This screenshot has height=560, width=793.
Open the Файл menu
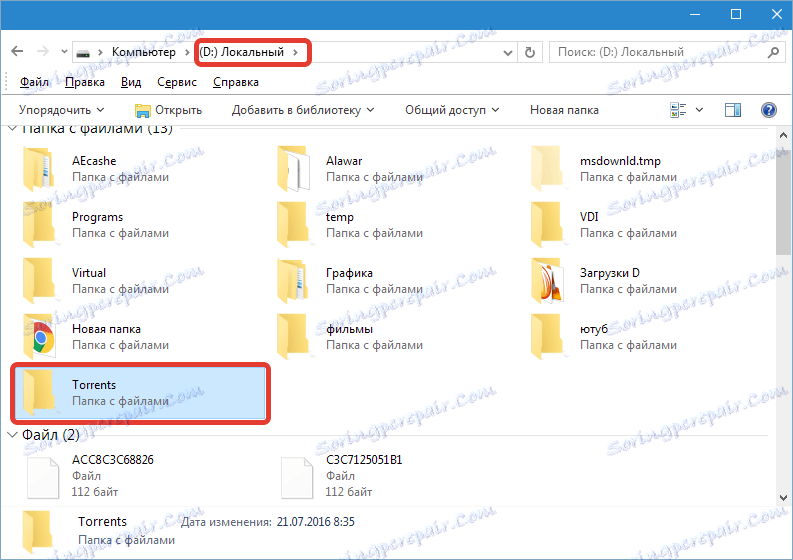click(34, 82)
